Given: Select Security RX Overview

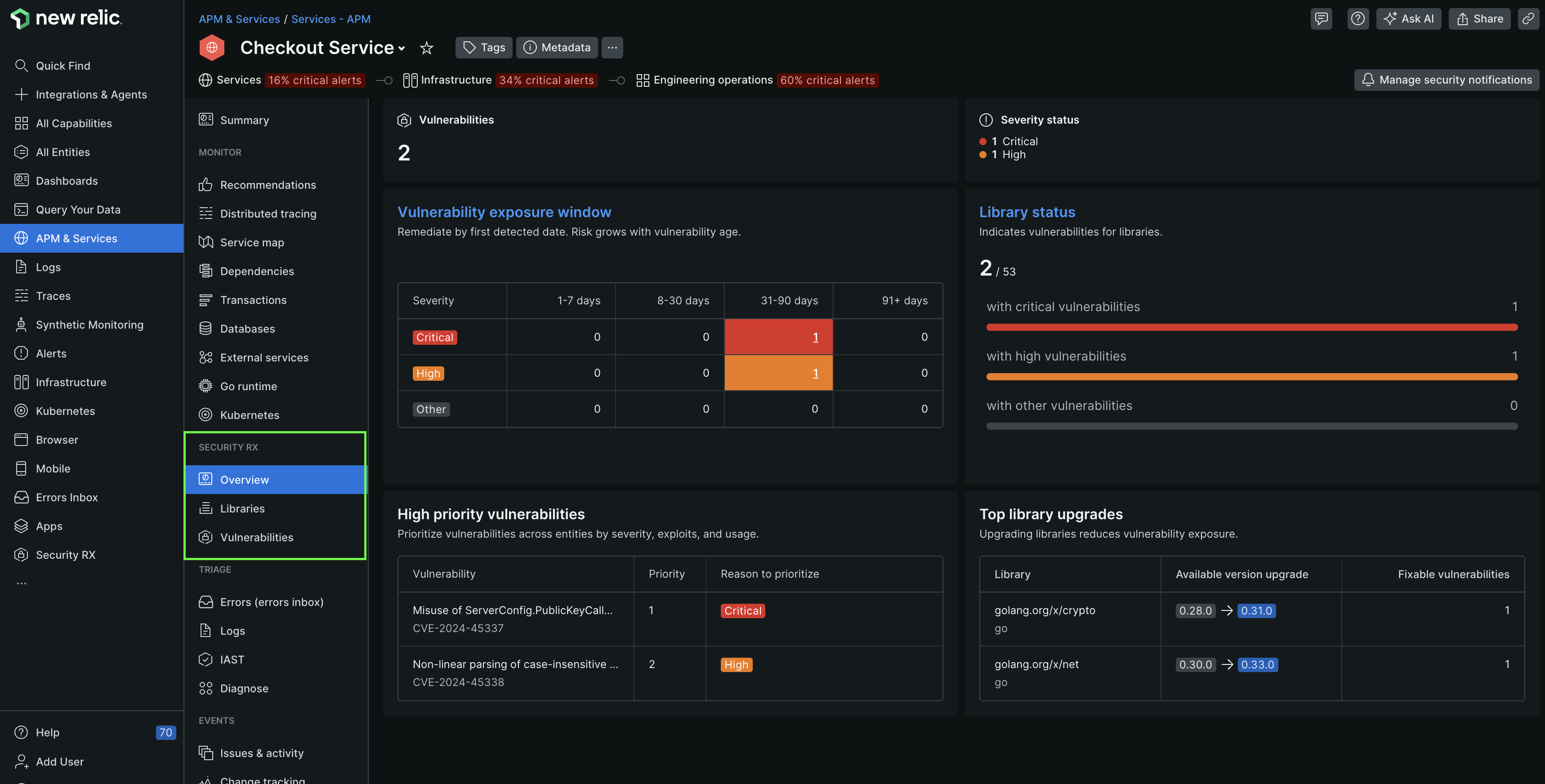Looking at the screenshot, I should click(x=276, y=480).
